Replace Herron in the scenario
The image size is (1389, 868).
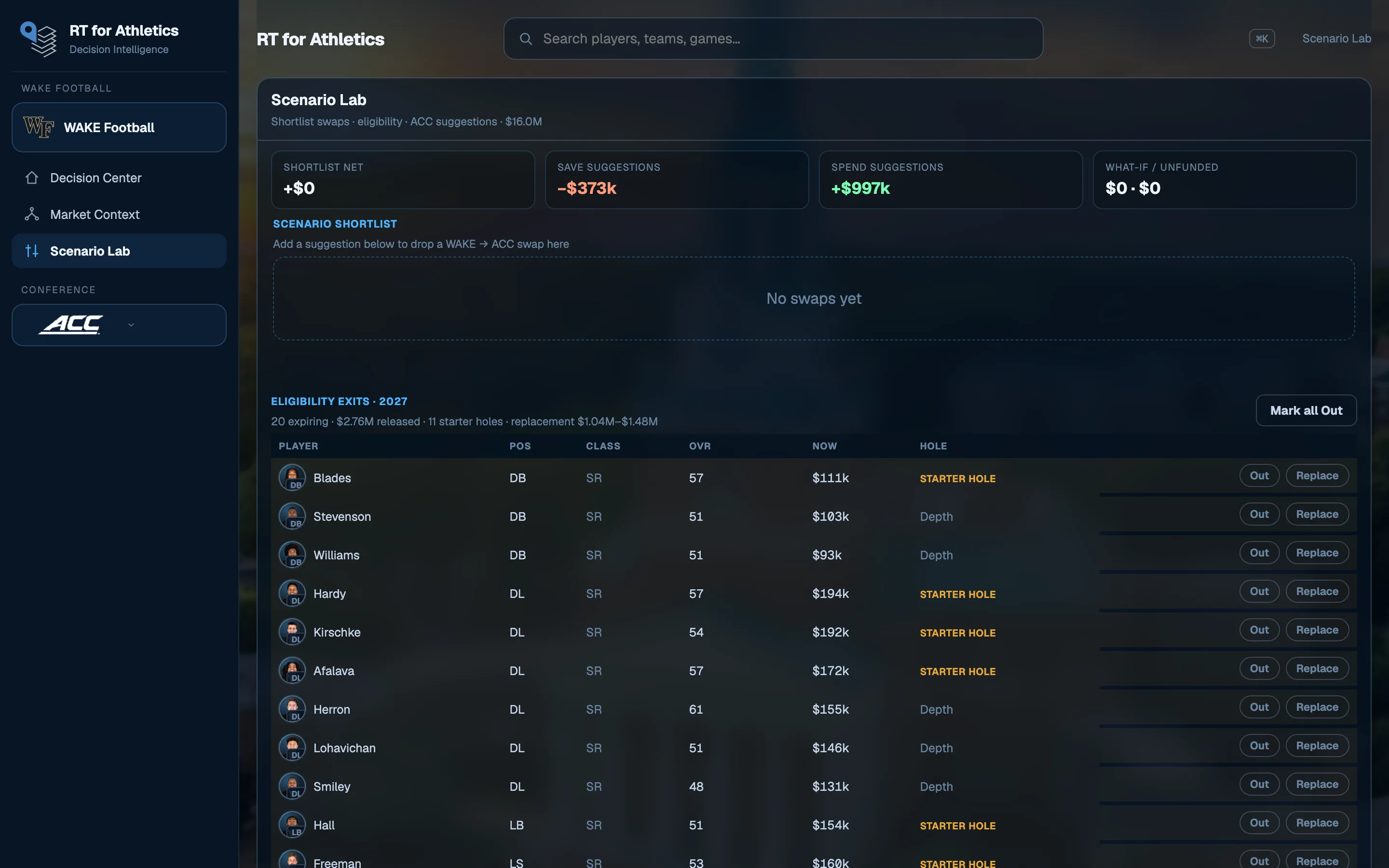pos(1317,706)
